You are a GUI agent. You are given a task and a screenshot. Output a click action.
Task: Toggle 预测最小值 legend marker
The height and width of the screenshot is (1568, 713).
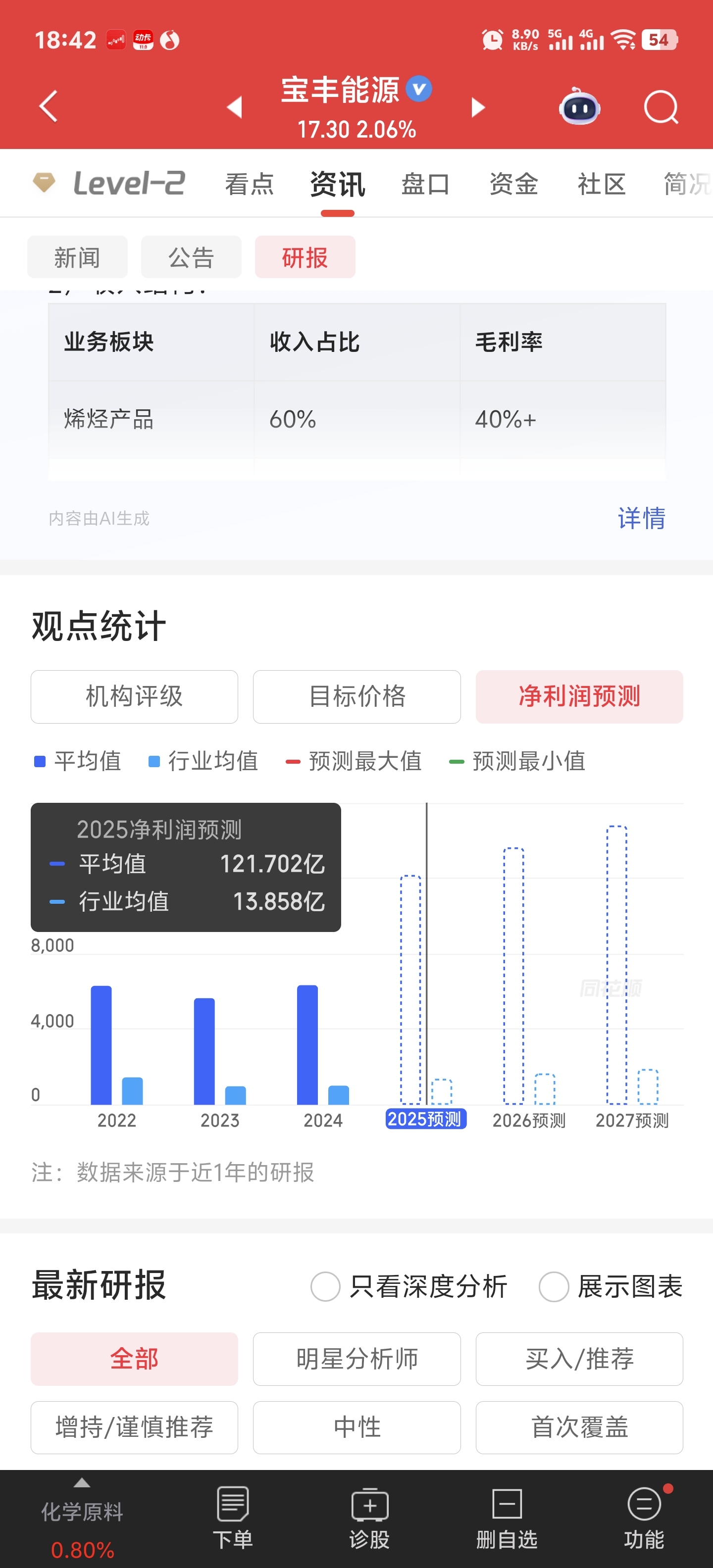click(x=457, y=761)
